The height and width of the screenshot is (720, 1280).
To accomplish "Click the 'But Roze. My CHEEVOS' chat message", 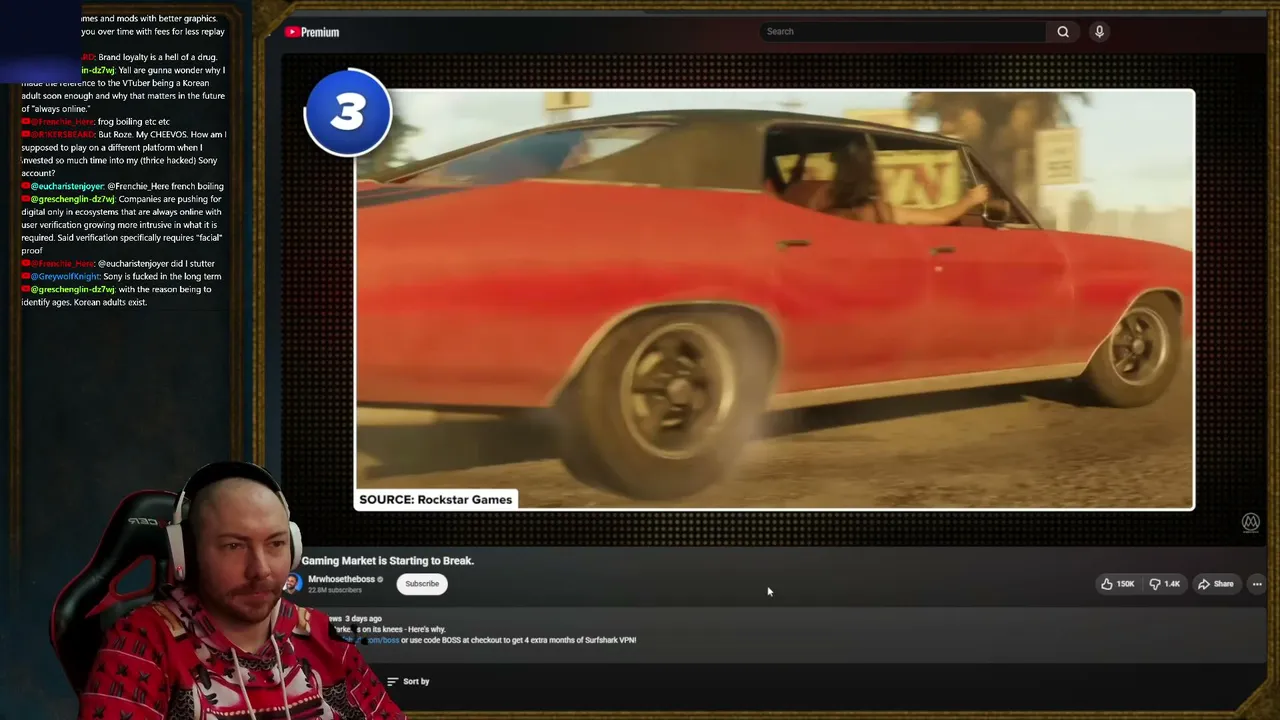I will click(124, 154).
